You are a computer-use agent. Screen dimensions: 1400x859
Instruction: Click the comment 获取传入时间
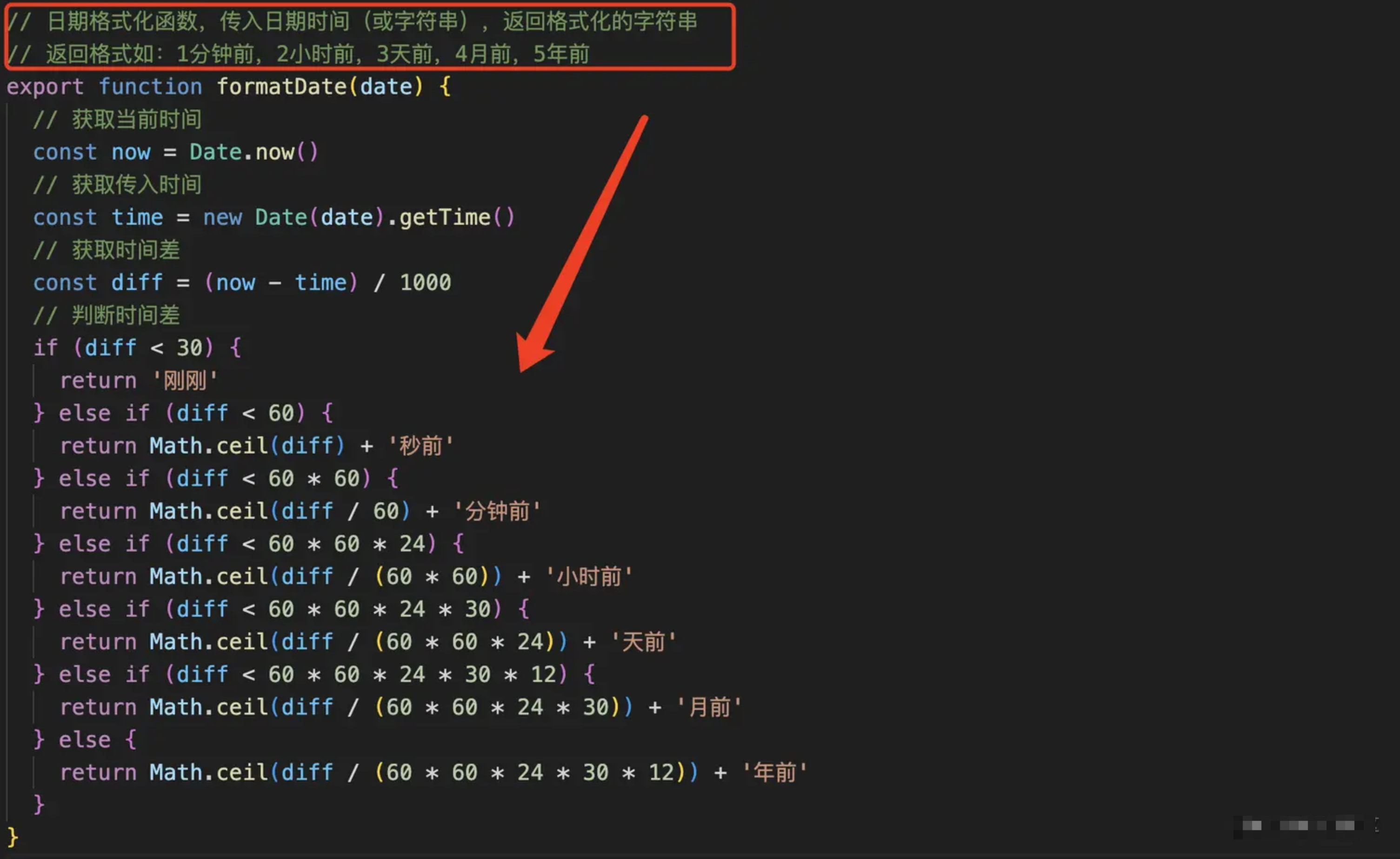coord(136,185)
